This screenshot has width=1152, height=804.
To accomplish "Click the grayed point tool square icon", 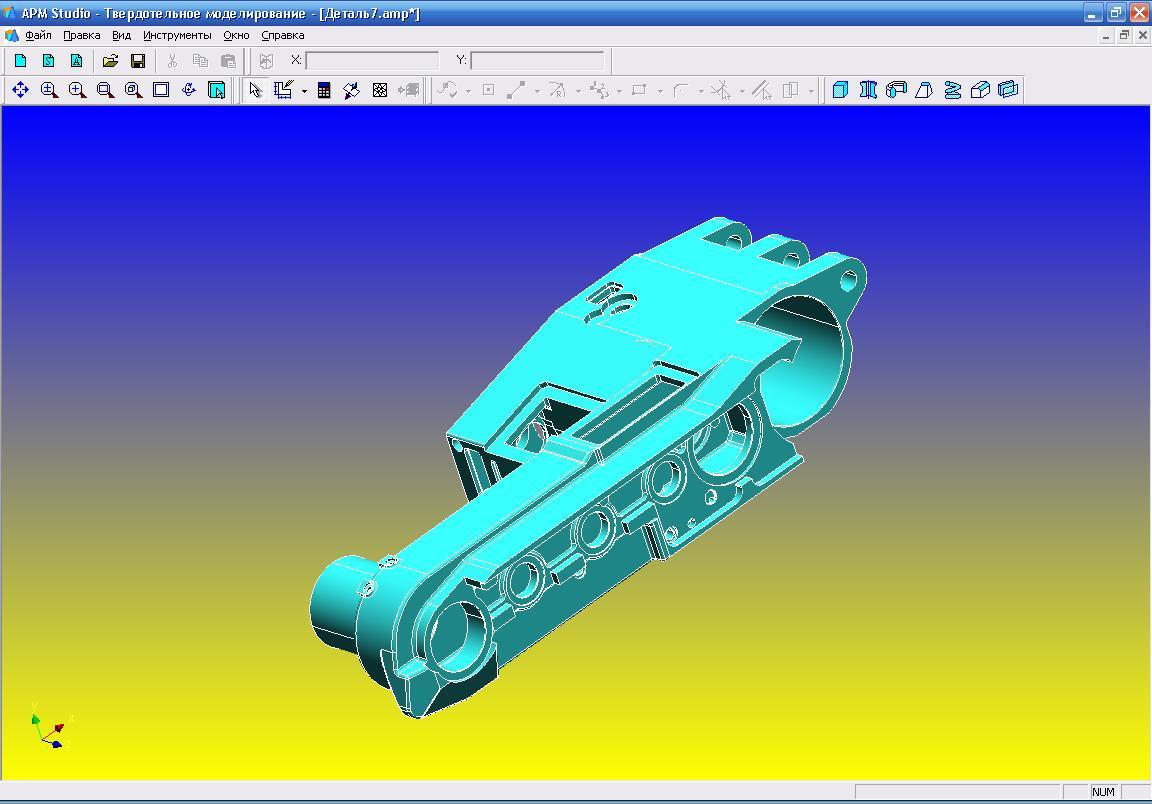I will [489, 90].
